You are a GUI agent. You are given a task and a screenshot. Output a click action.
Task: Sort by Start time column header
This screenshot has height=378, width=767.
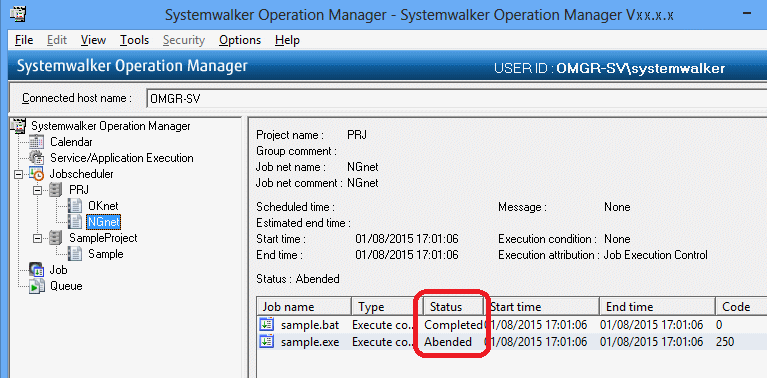(x=541, y=307)
